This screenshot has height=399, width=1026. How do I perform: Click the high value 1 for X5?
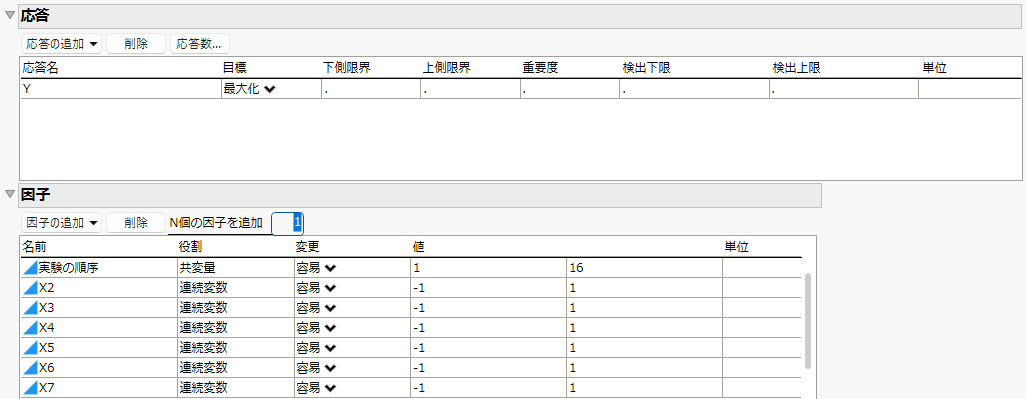tap(644, 348)
